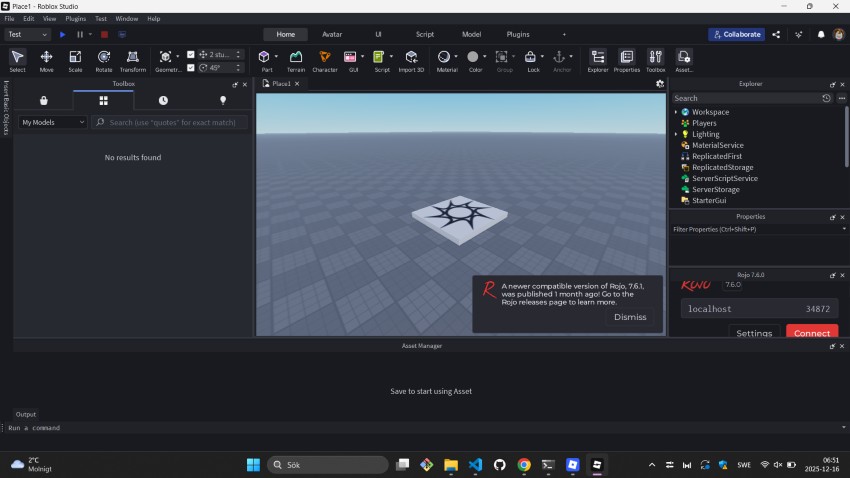Screen dimensions: 850x478
Task: Start the play test
Action: 63,34
